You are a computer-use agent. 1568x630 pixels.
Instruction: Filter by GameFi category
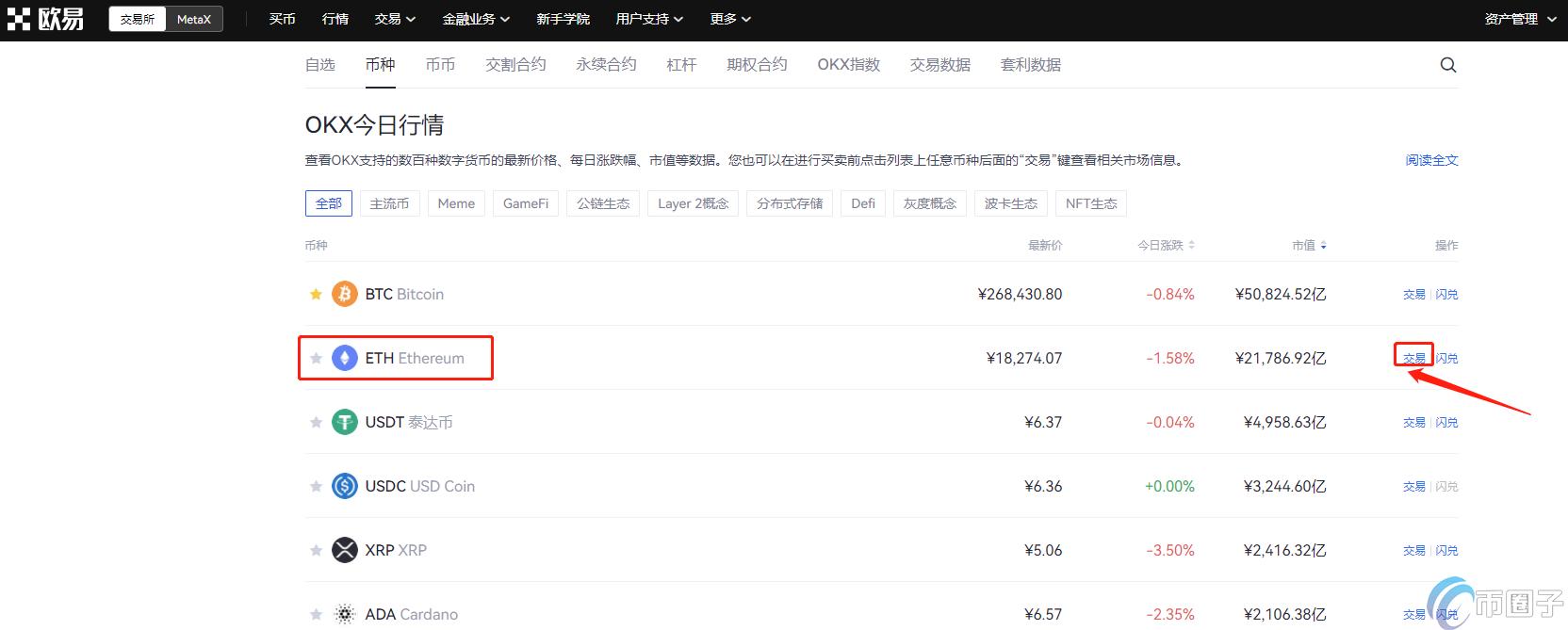pyautogui.click(x=526, y=203)
